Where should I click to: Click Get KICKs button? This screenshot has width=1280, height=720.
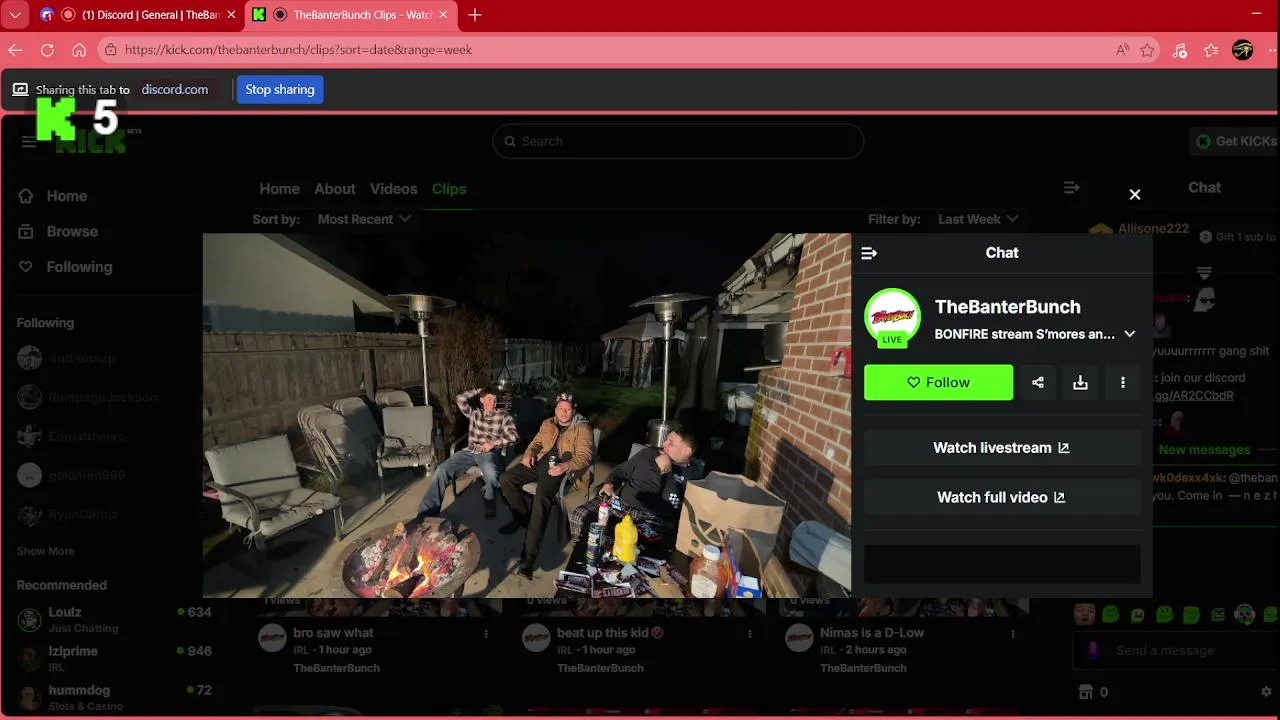(x=1236, y=141)
